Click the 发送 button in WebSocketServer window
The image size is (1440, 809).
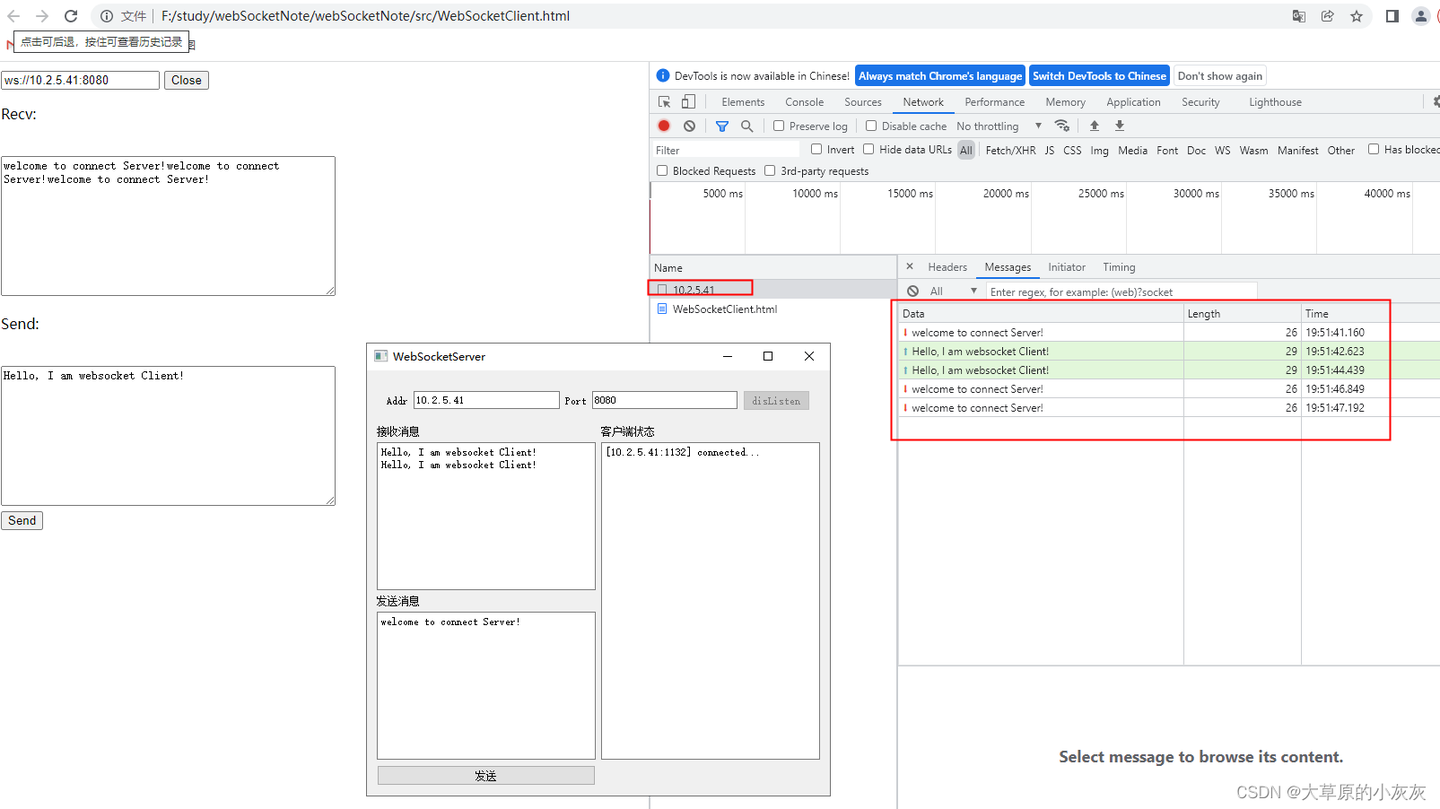486,775
